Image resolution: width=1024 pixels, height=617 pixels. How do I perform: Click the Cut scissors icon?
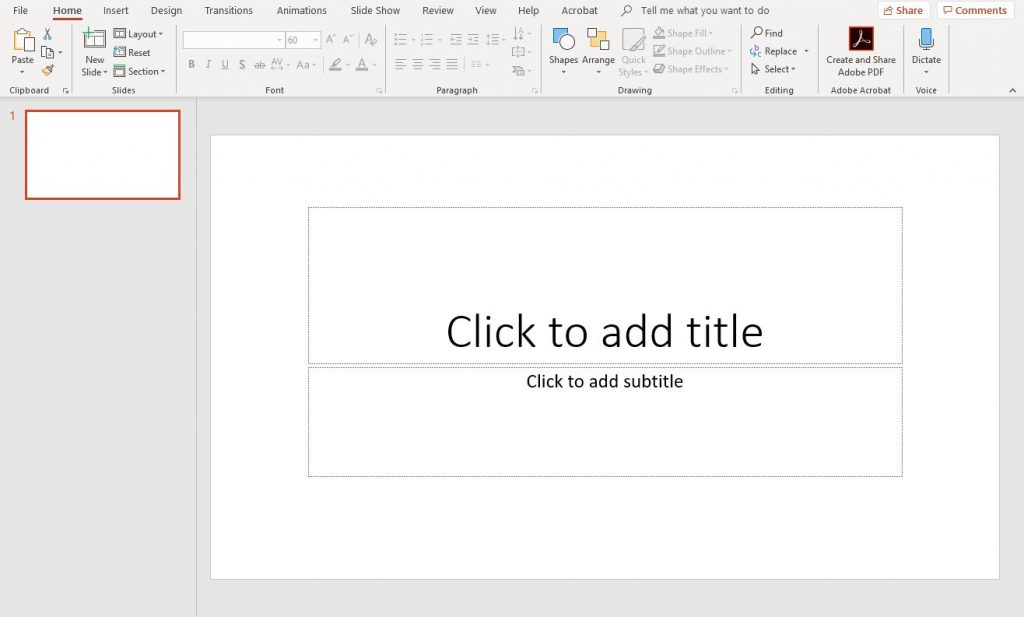[x=47, y=34]
